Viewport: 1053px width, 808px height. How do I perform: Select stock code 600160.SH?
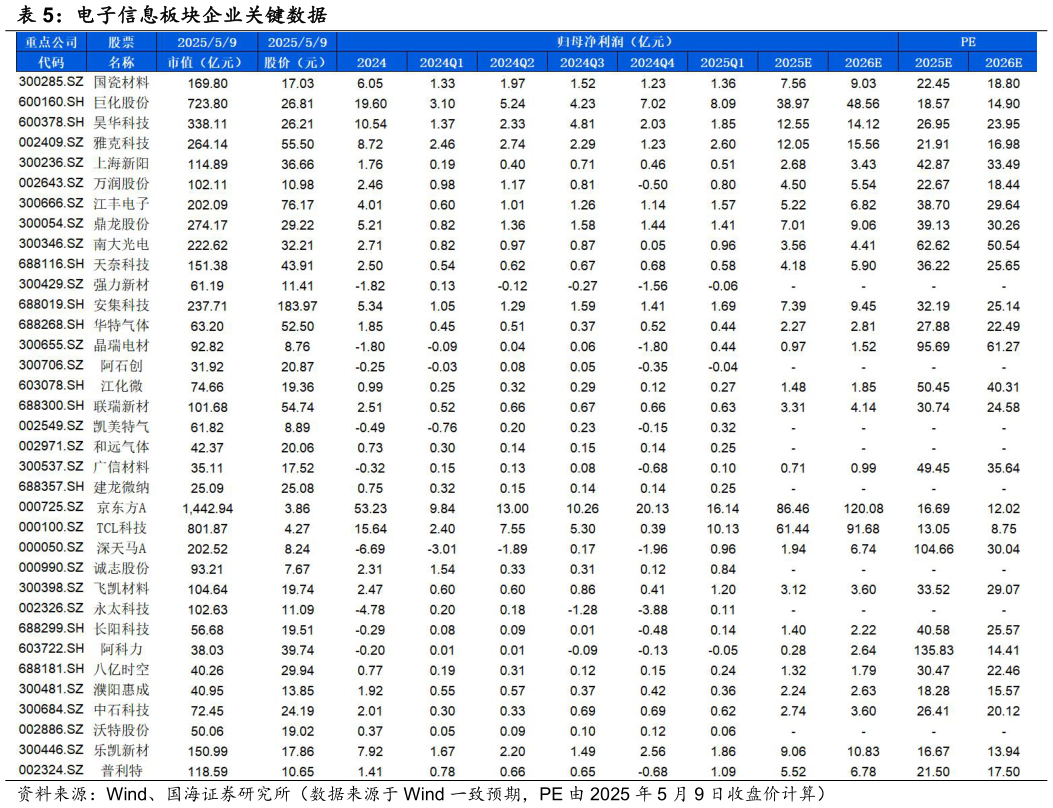[x=50, y=103]
